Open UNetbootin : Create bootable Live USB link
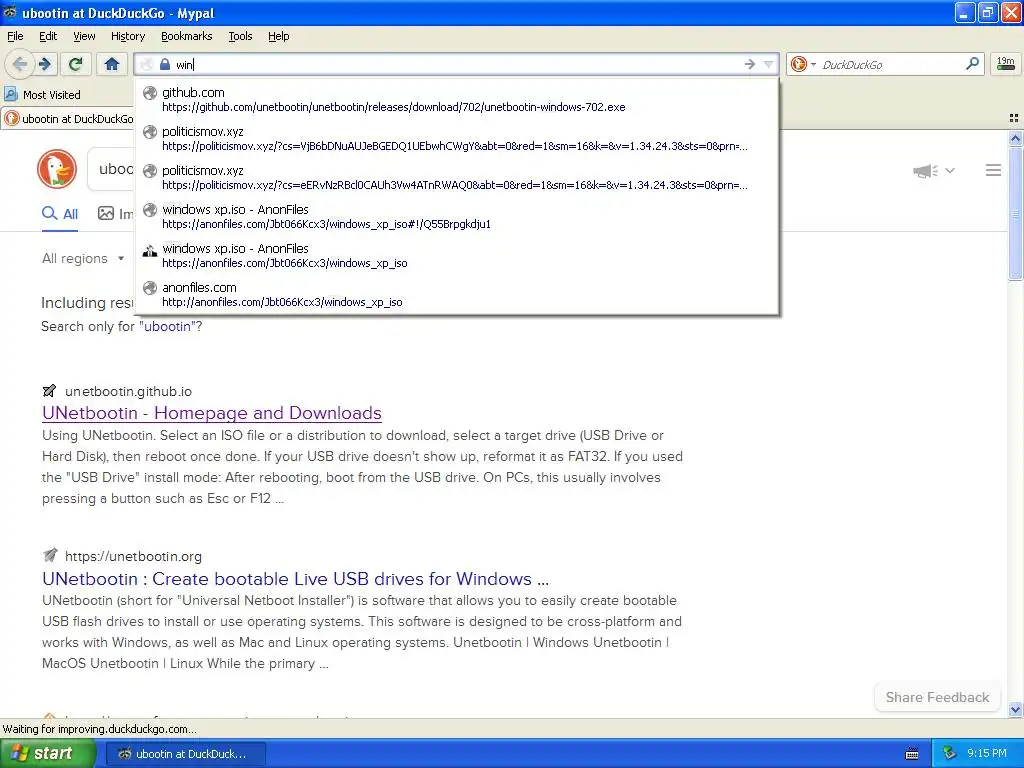The image size is (1024, 768). pos(295,579)
